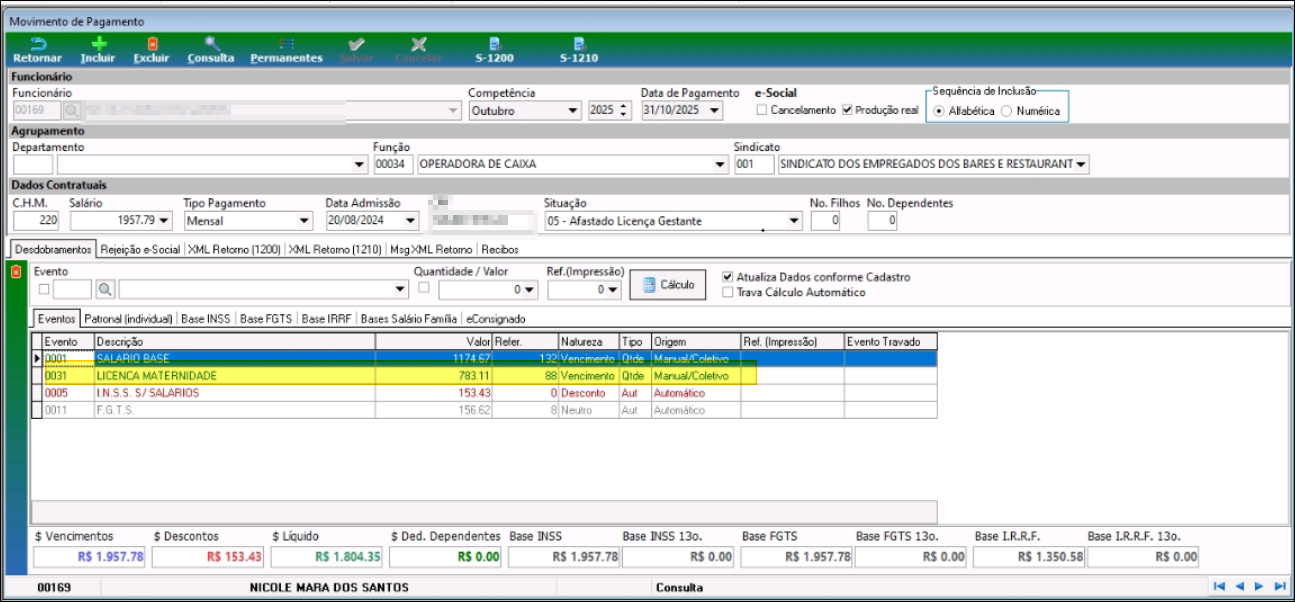Image resolution: width=1295 pixels, height=602 pixels.
Task: Switch to the Rejeição e-Social tab
Action: pyautogui.click(x=141, y=250)
